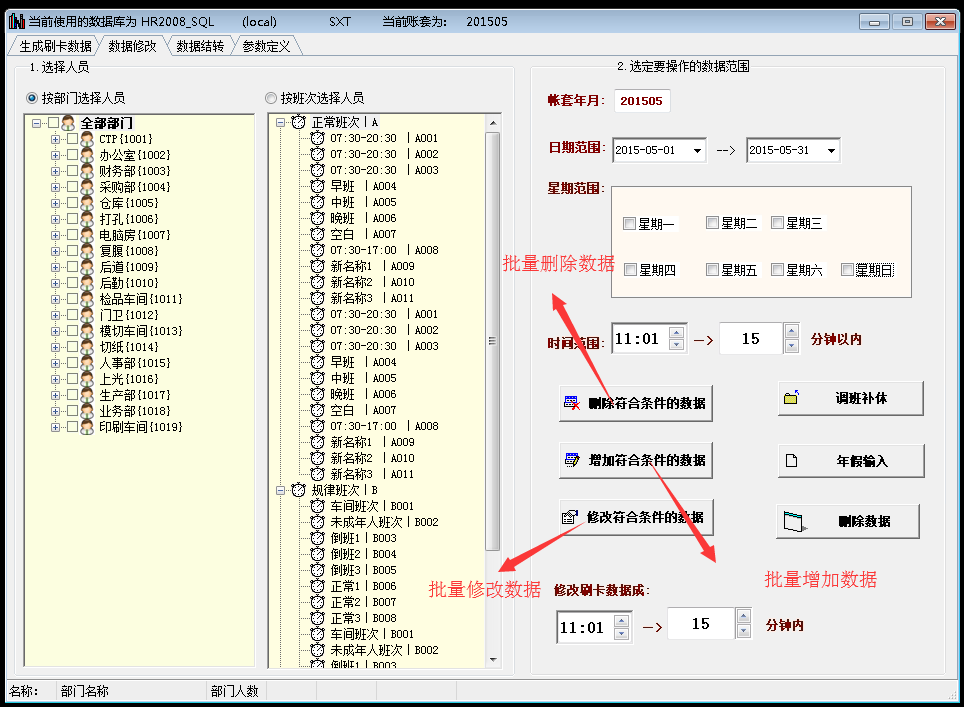
Task: Click the clock icon for 正常2 | B007
Action: click(317, 601)
